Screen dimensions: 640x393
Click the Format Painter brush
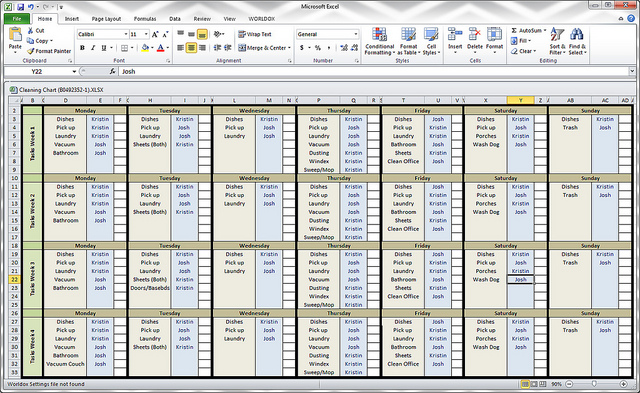coord(31,51)
